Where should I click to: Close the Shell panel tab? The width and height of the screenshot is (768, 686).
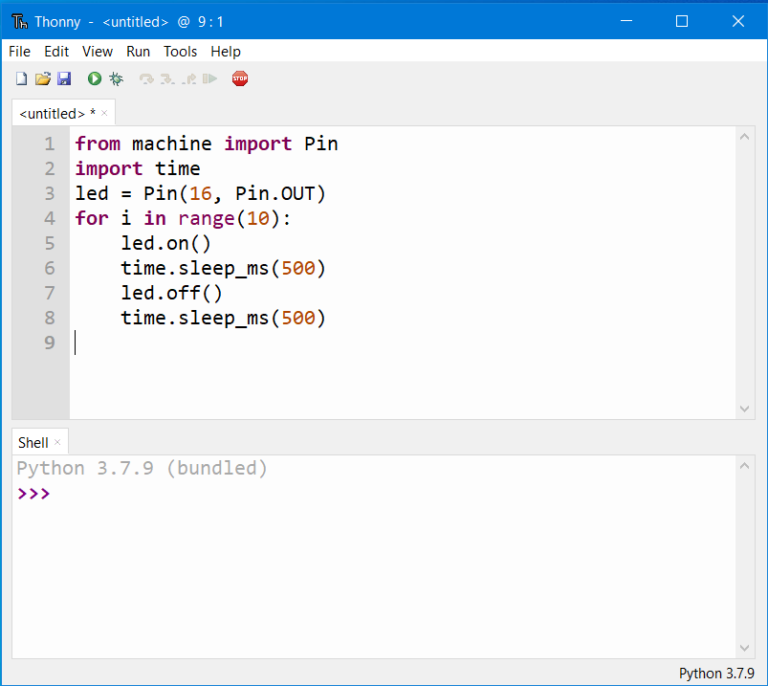click(x=57, y=442)
